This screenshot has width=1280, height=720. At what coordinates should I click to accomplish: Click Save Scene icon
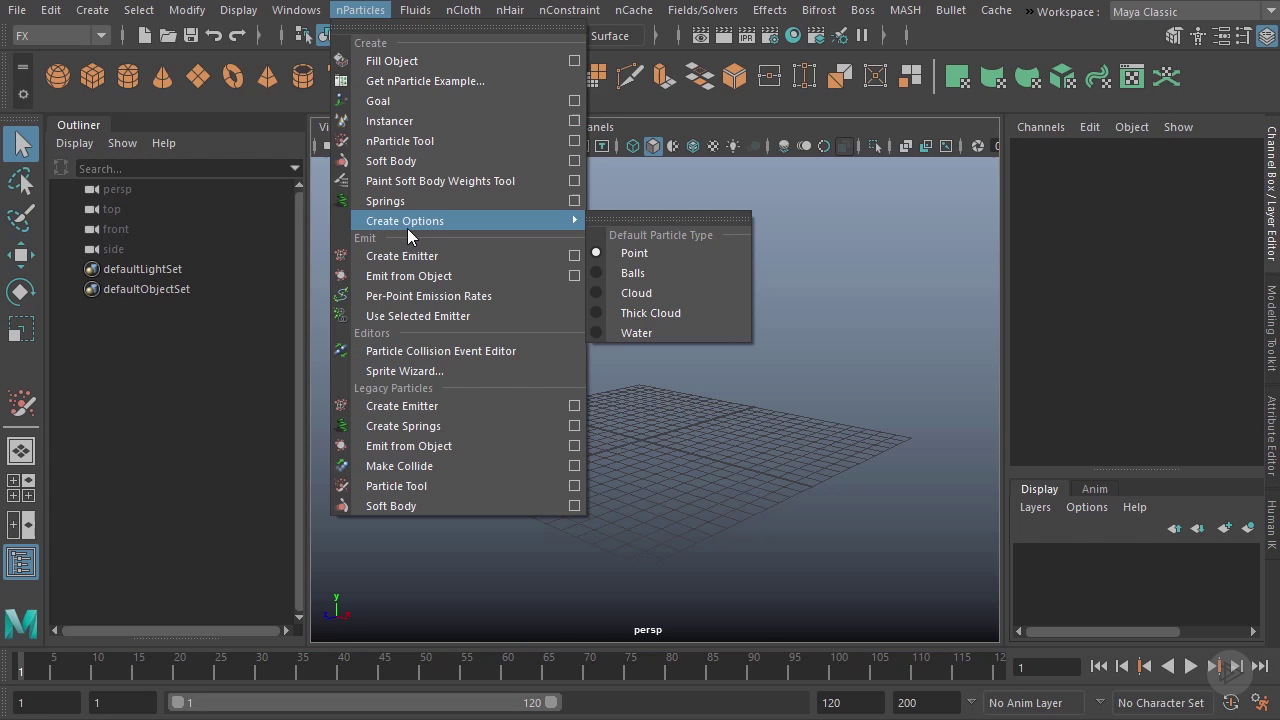(x=190, y=36)
